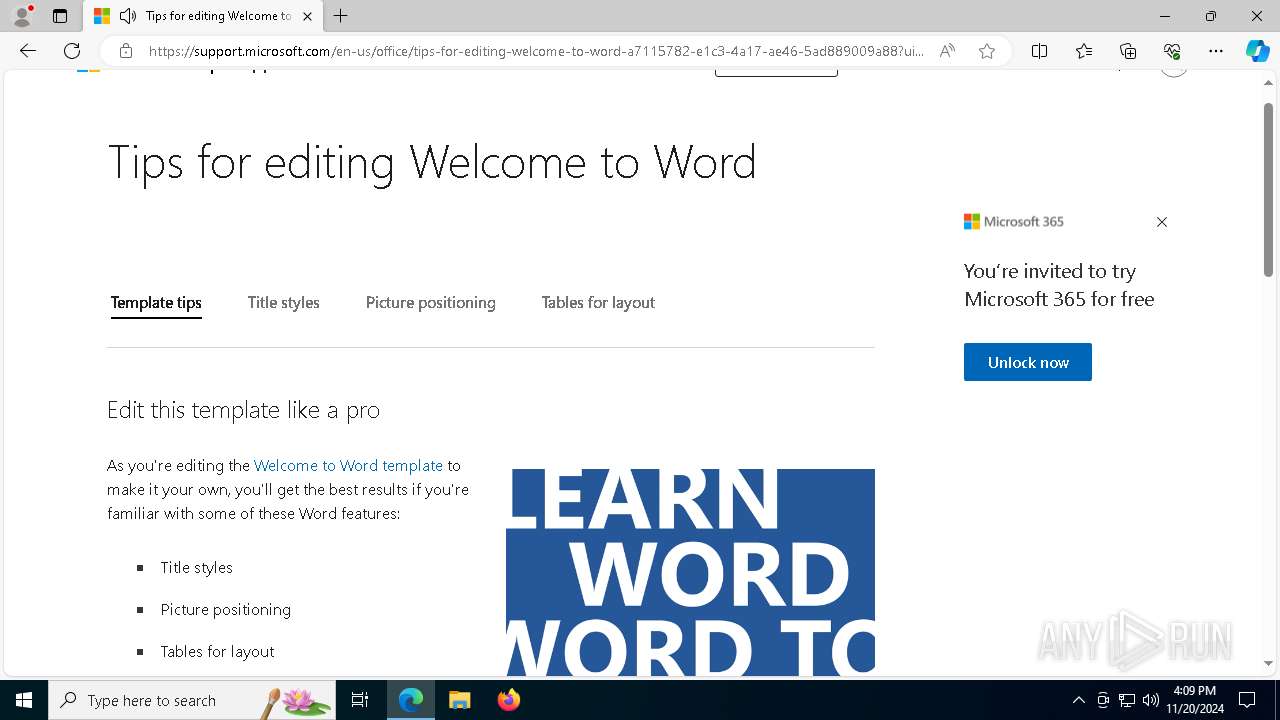Image resolution: width=1280 pixels, height=720 pixels.
Task: Open Microsoft Edge from the taskbar
Action: (x=411, y=700)
